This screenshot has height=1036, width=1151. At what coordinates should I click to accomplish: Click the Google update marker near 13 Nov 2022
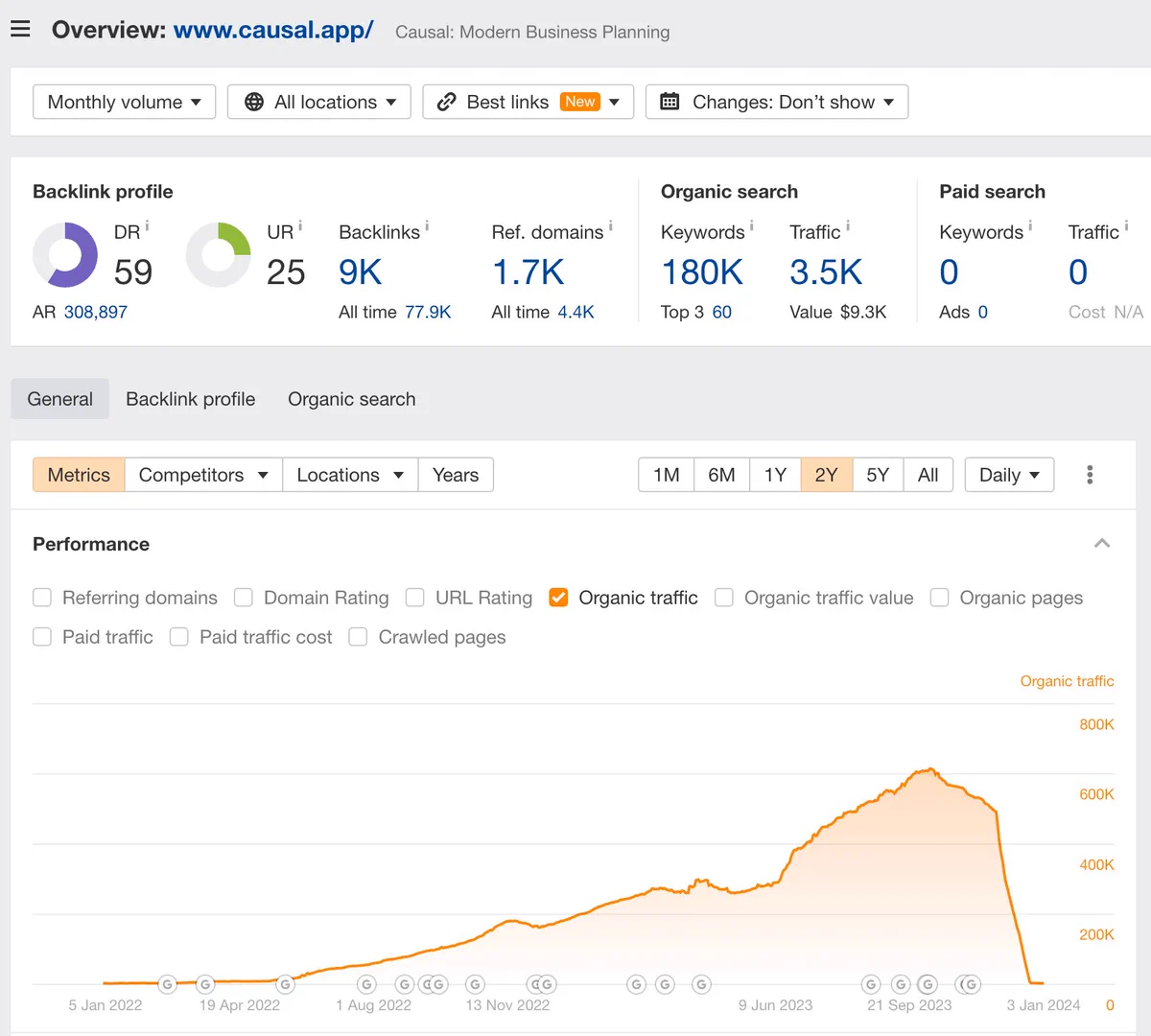475,984
